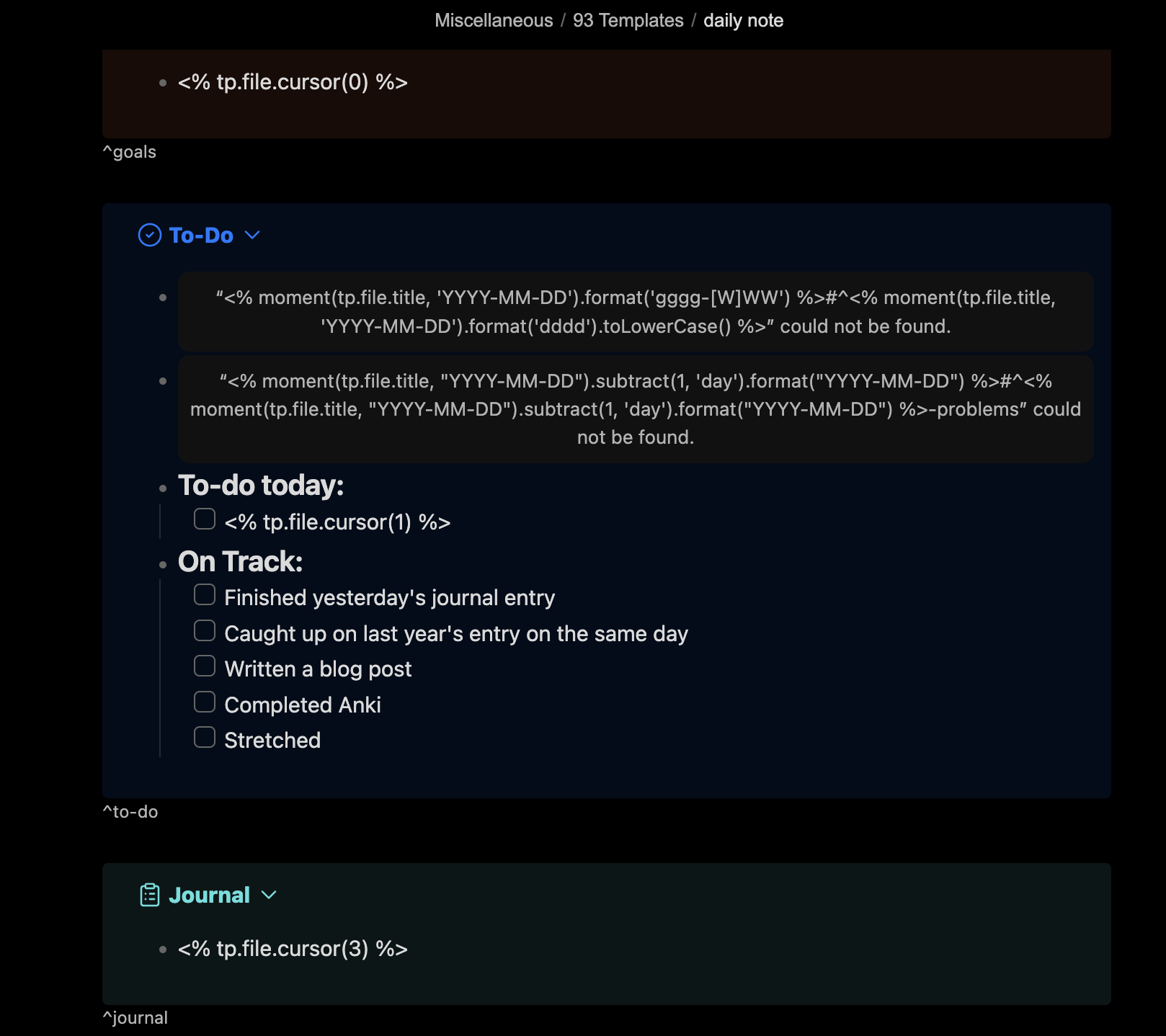Collapse the Journal callout chevron
This screenshot has width=1166, height=1036.
click(269, 896)
